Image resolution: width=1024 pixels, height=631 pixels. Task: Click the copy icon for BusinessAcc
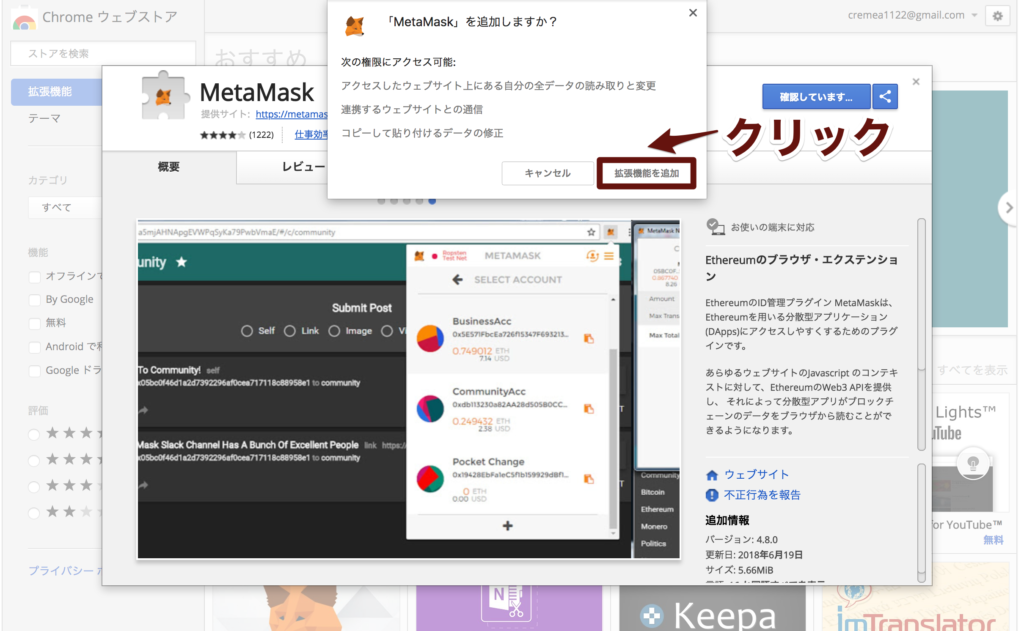588,338
